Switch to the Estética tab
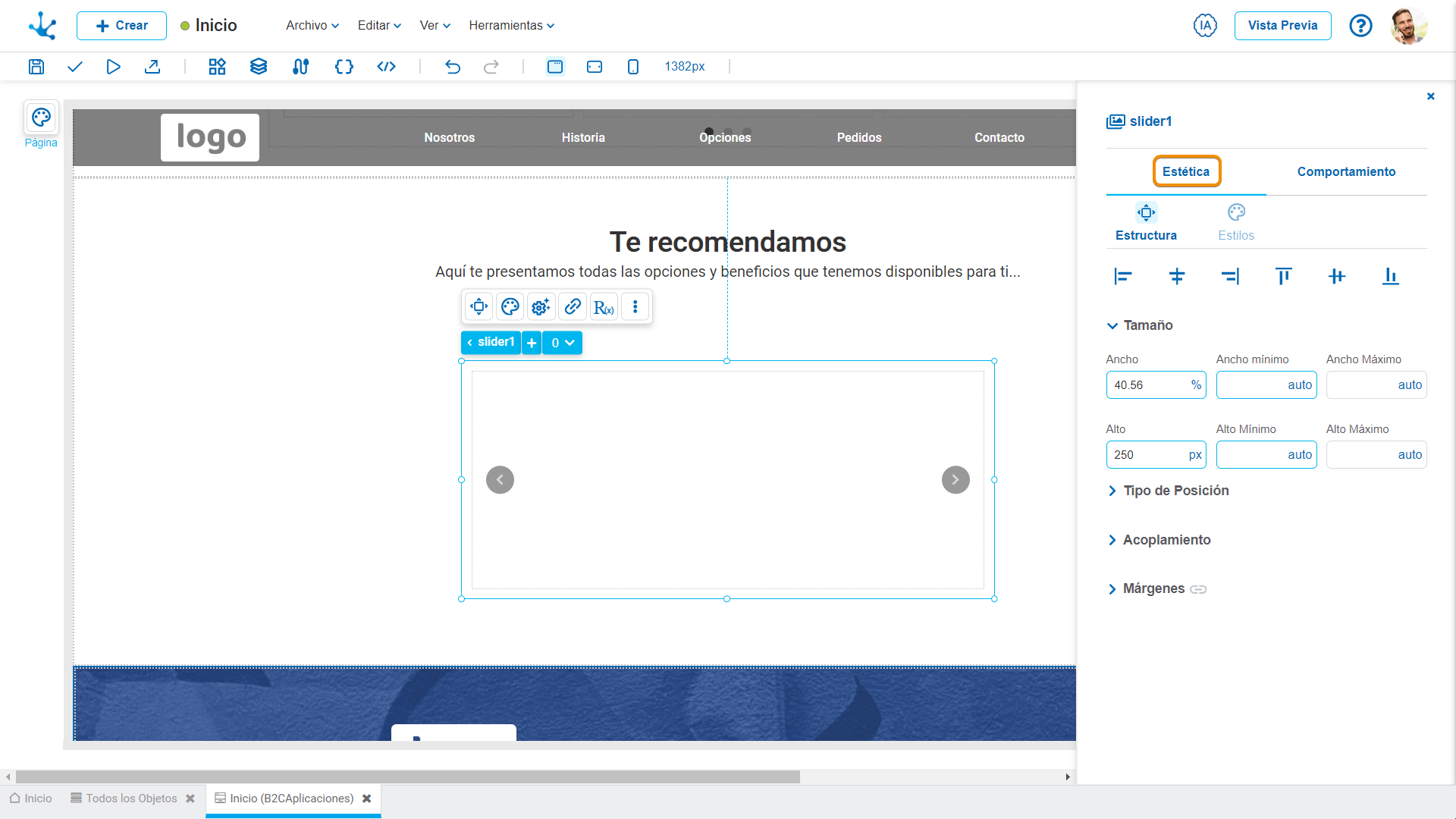 click(1186, 171)
